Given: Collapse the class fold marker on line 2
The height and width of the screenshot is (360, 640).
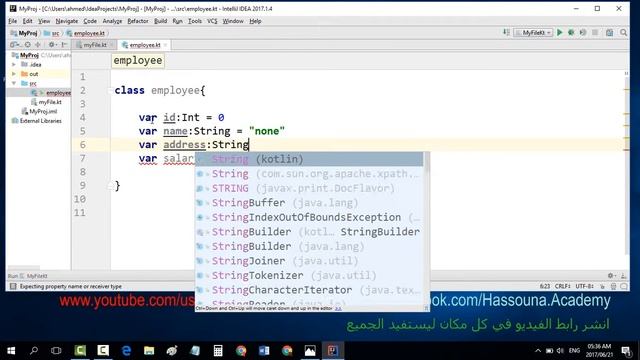Looking at the screenshot, I should click(110, 91).
